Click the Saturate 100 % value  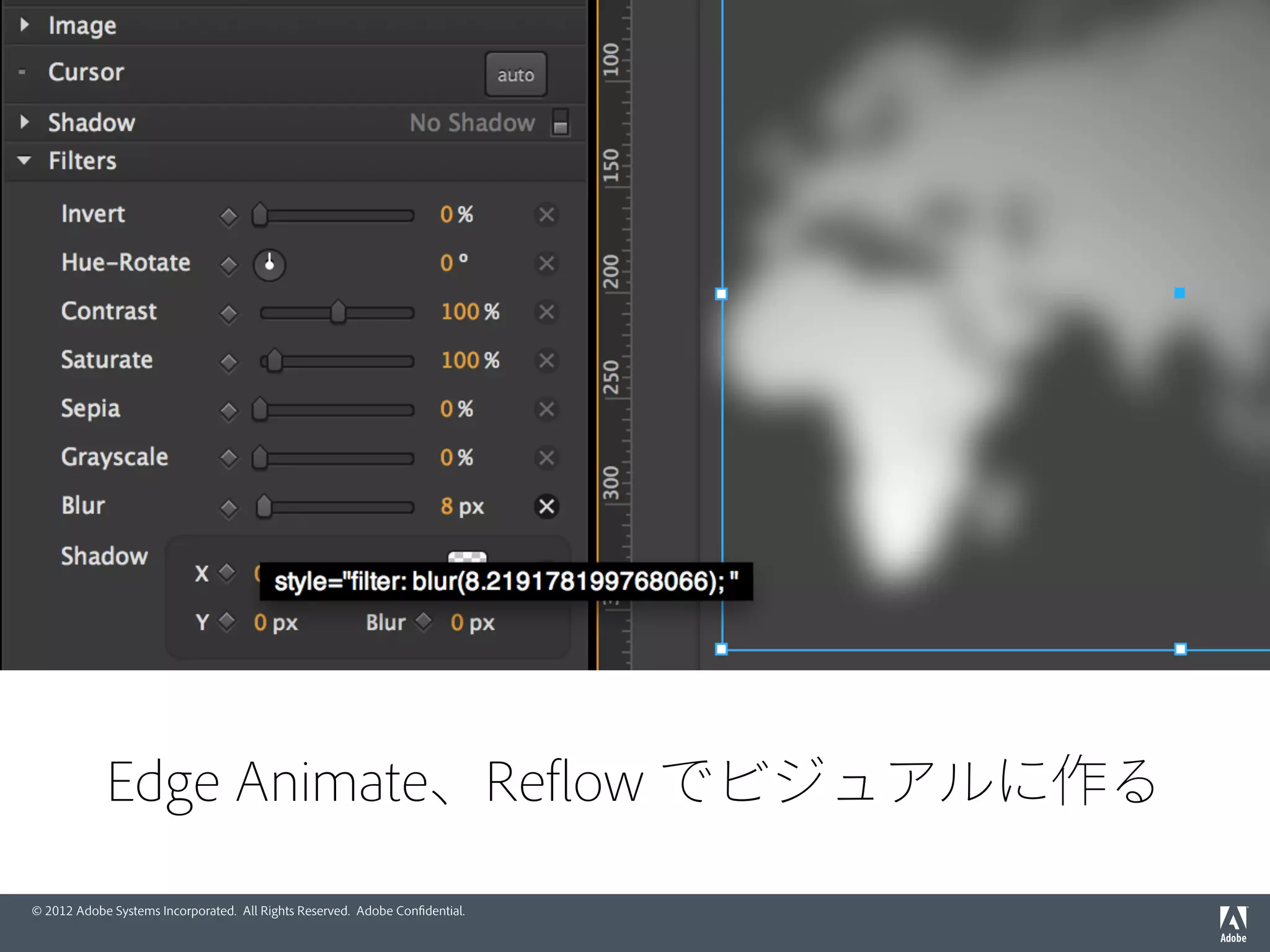point(470,360)
